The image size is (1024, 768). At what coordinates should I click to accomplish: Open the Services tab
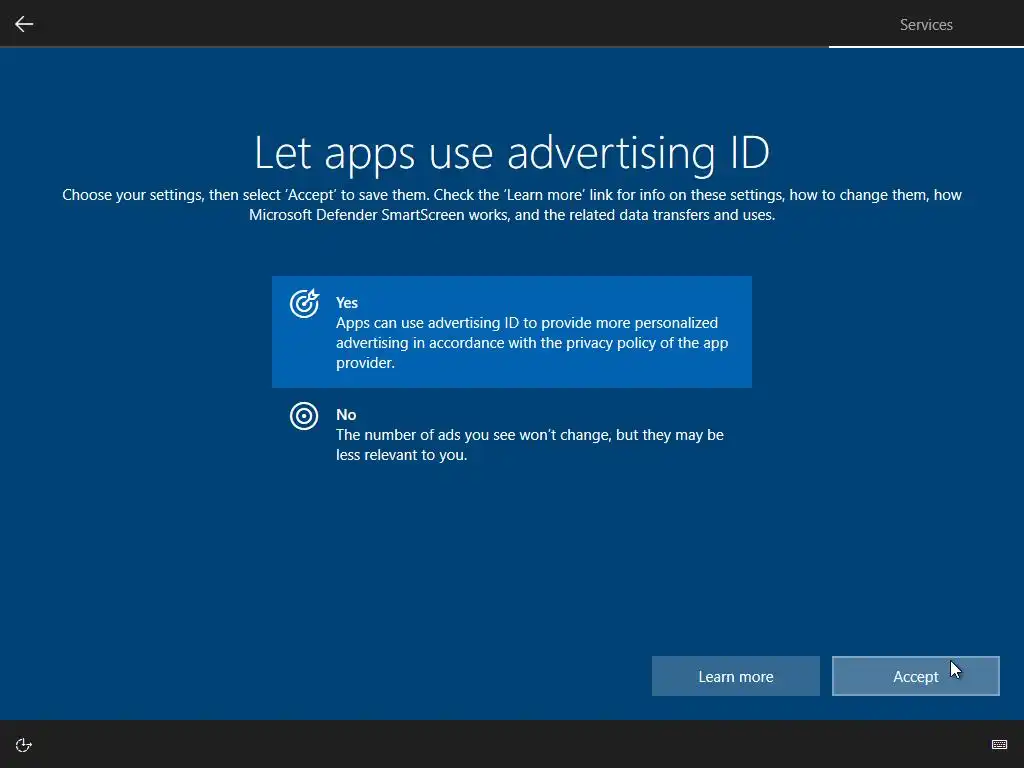point(925,25)
